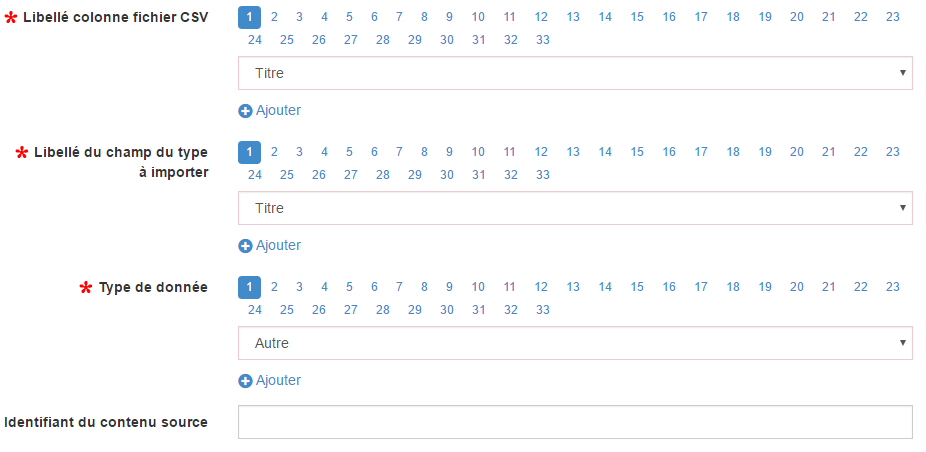Click the plus icon under Libellé colonne fichier CSV

245,110
